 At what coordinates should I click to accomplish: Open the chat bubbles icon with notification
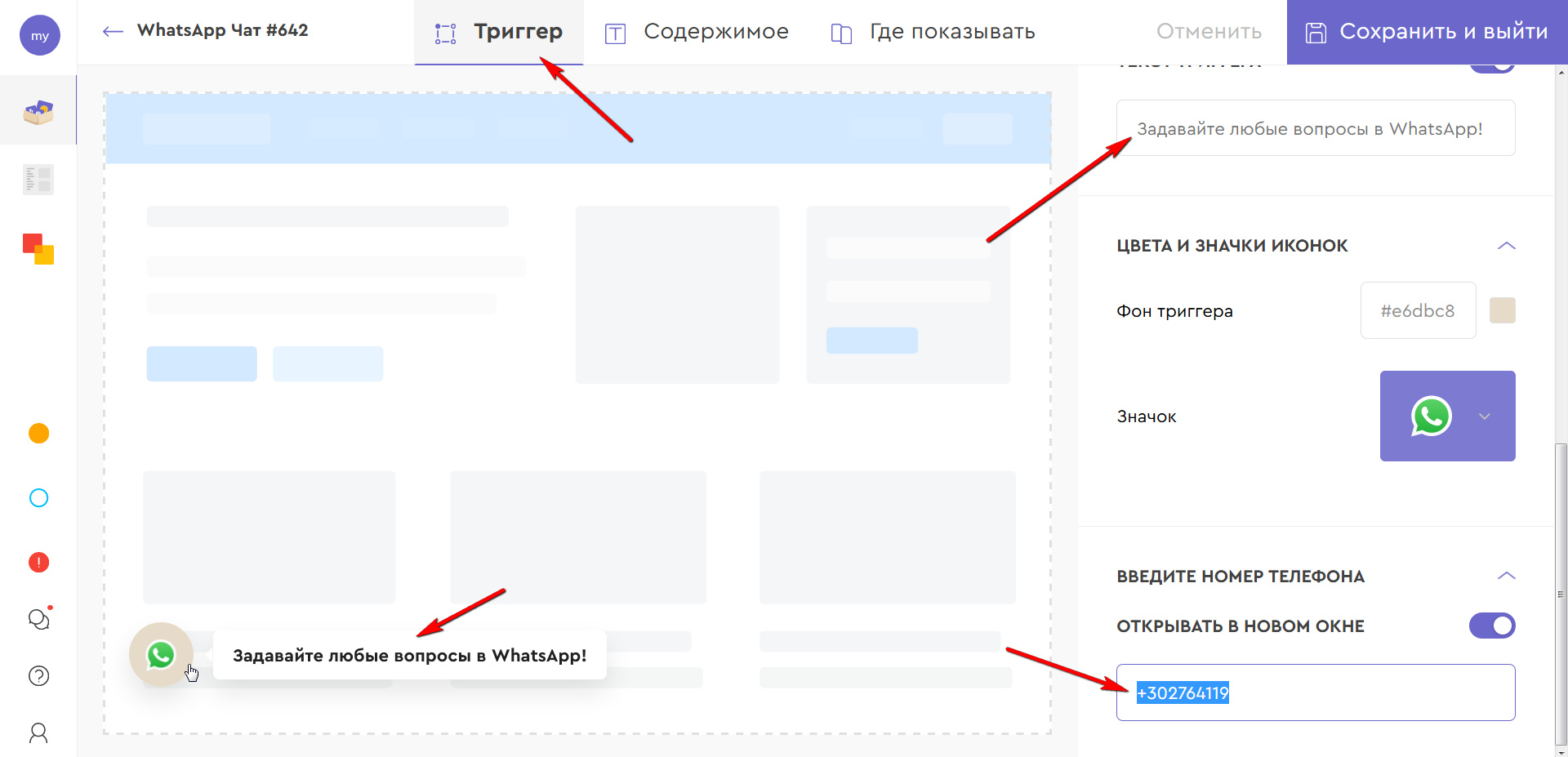coord(39,619)
